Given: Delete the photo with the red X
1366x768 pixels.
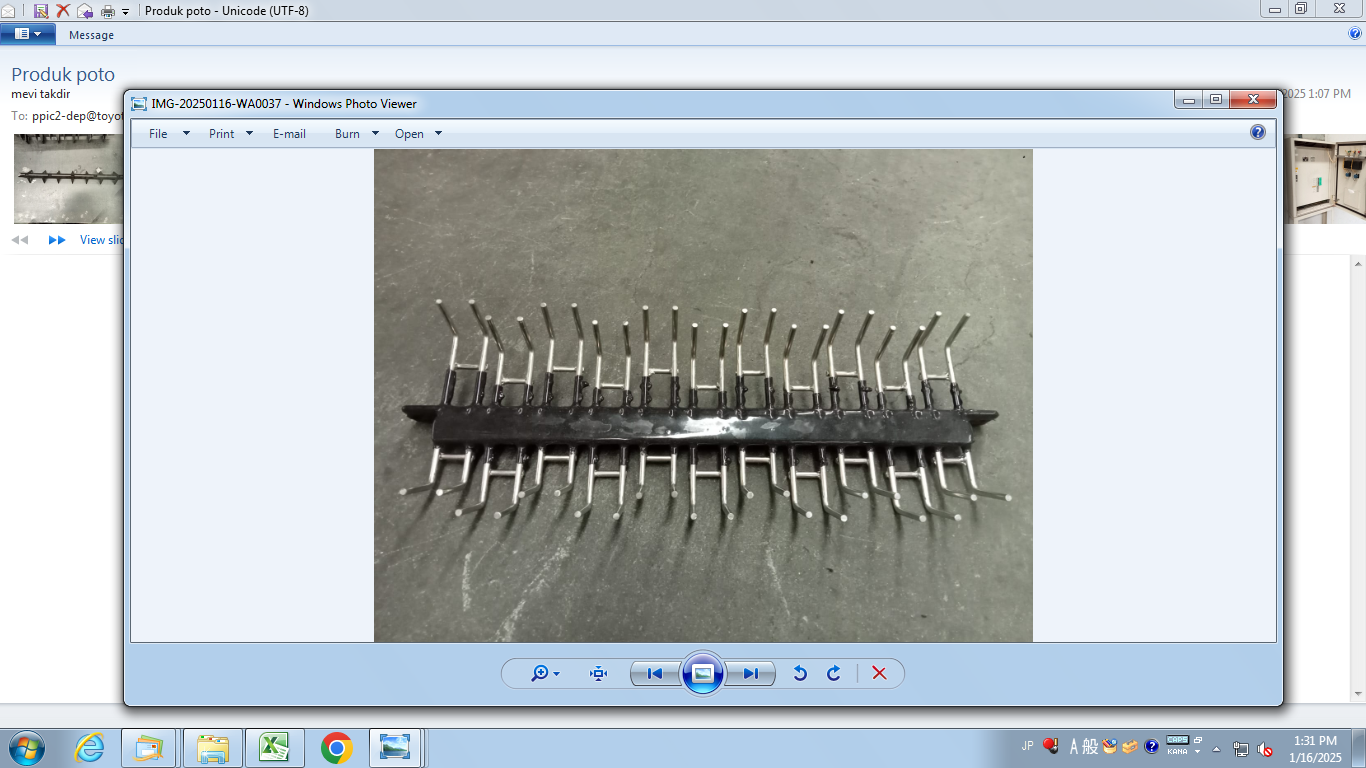Looking at the screenshot, I should pos(879,673).
